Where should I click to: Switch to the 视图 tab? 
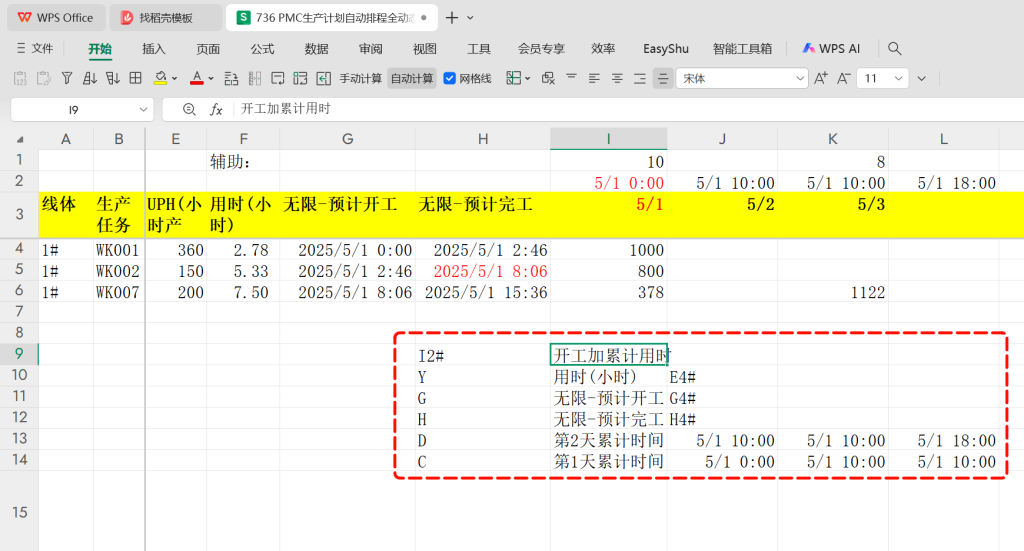(424, 49)
